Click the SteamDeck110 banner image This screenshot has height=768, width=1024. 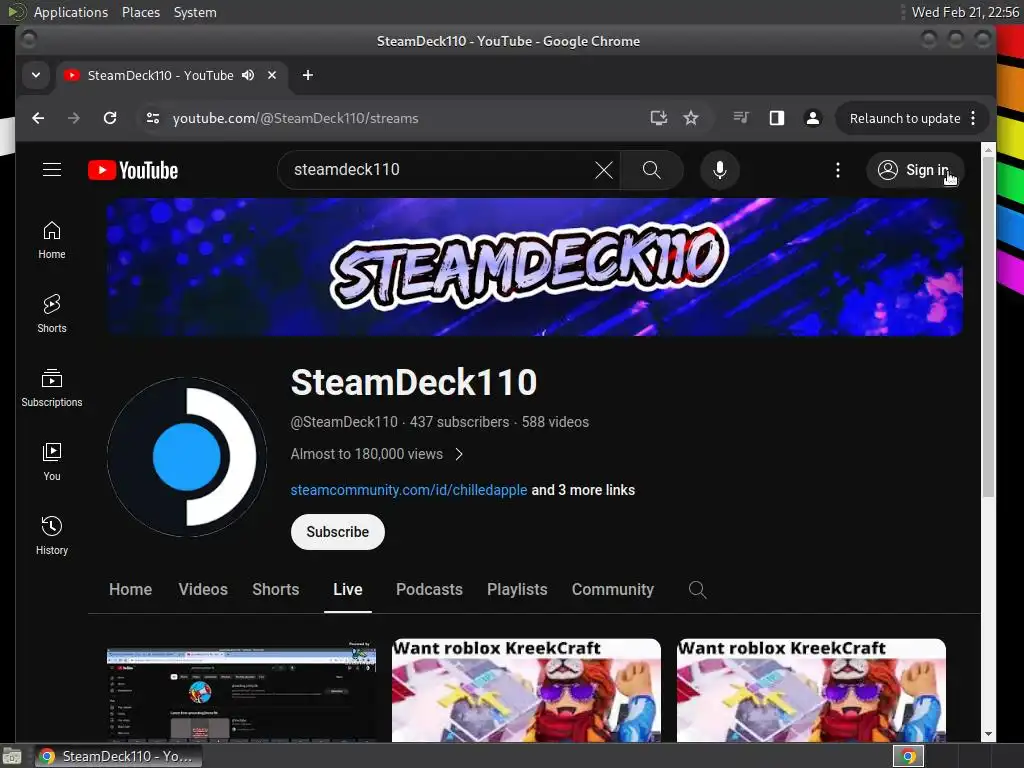click(534, 267)
